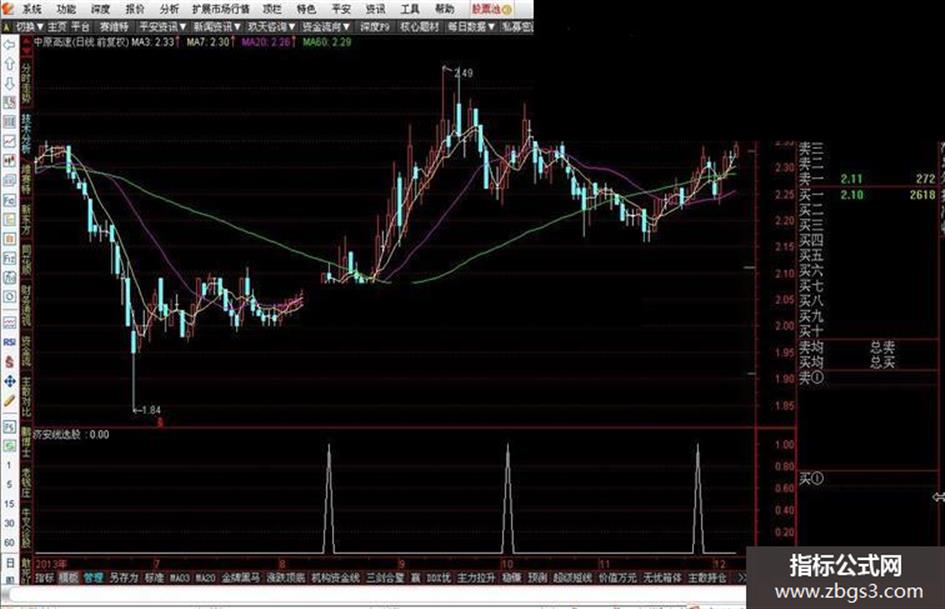The width and height of the screenshot is (945, 609).
Task: Select the 30-minute period button
Action: (9, 523)
